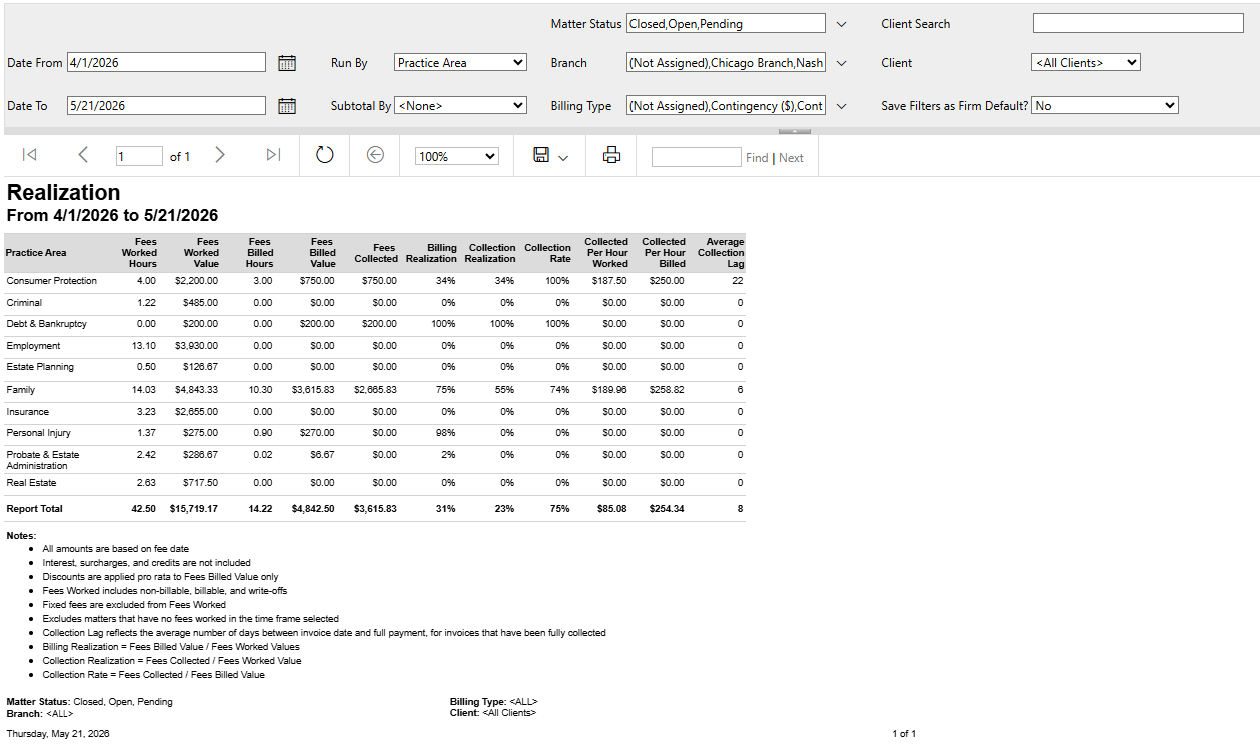Expand the Branch multi-select arrow
This screenshot has height=746, width=1260.
coord(841,63)
